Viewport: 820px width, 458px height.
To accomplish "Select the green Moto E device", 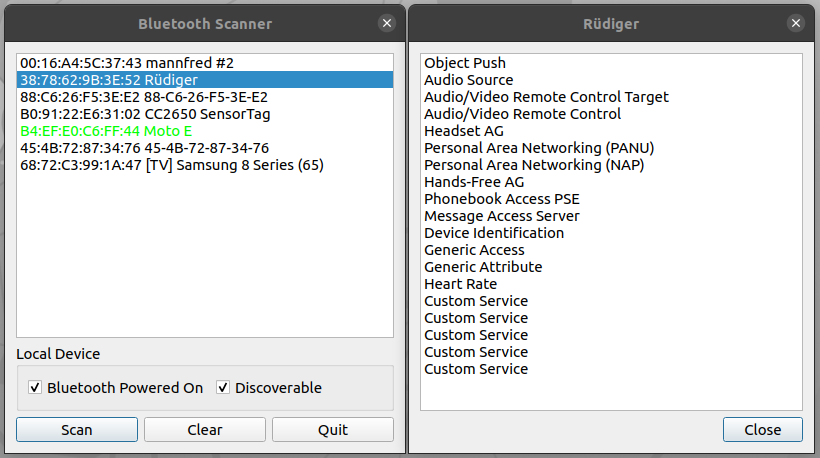I will 105,131.
